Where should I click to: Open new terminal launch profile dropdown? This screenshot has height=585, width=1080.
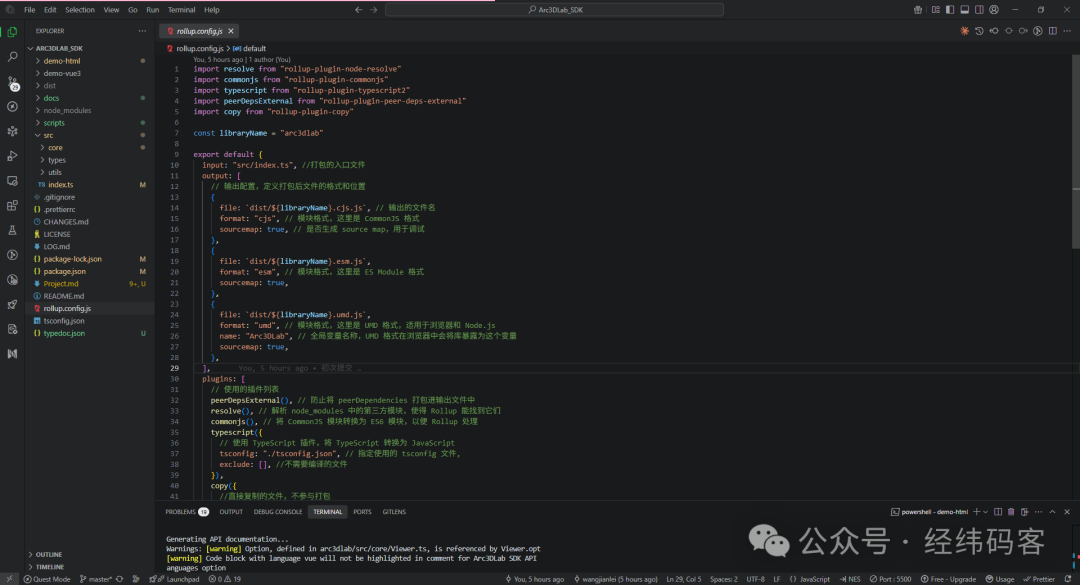pyautogui.click(x=986, y=512)
